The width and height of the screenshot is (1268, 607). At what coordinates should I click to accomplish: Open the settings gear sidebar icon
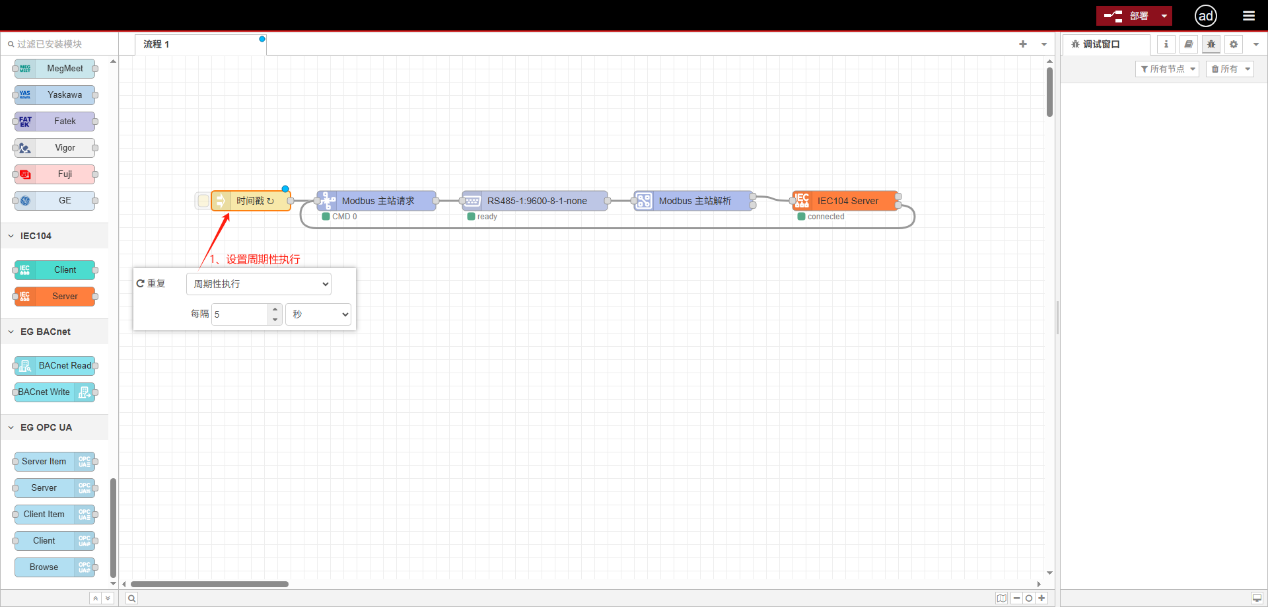(x=1233, y=44)
